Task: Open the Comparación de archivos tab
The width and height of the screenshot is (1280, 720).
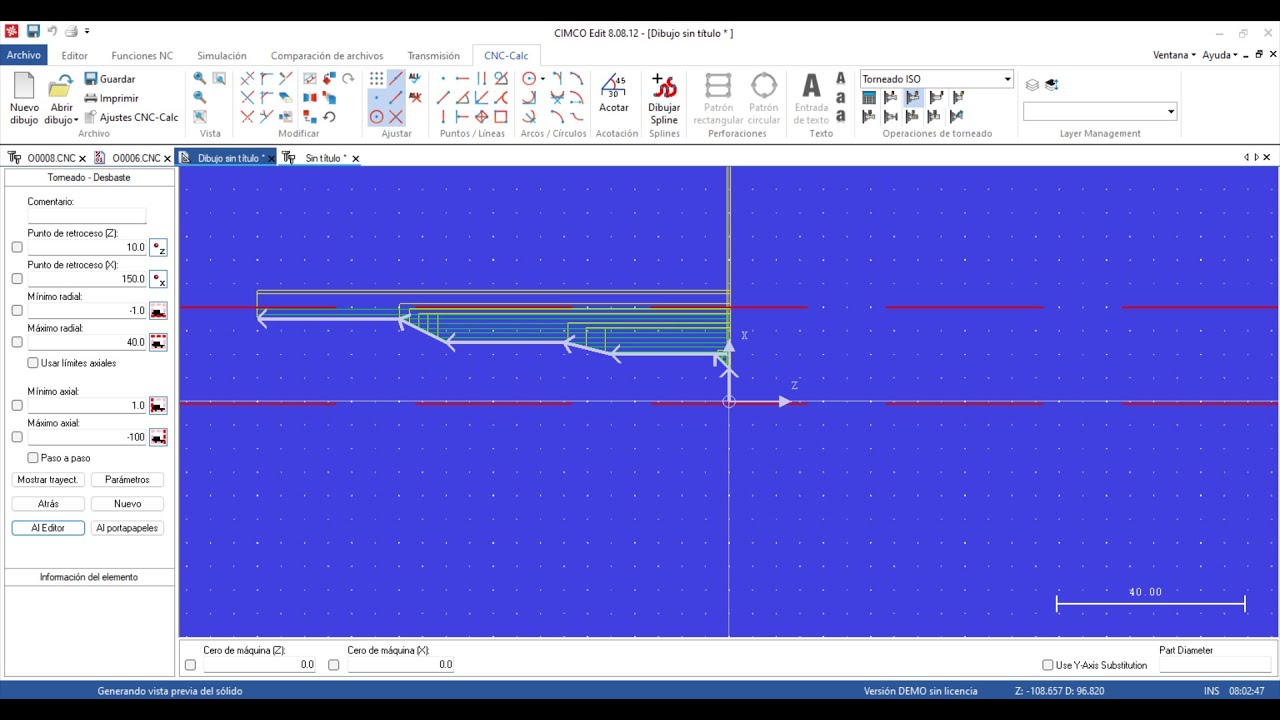Action: (326, 56)
